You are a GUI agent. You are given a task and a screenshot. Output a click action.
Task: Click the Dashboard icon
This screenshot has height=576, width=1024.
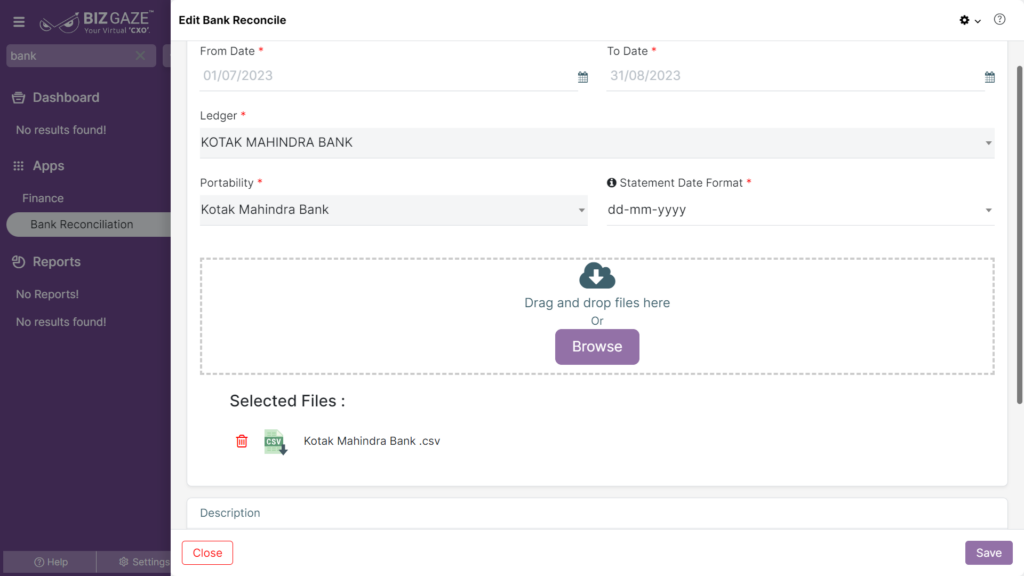pyautogui.click(x=18, y=97)
